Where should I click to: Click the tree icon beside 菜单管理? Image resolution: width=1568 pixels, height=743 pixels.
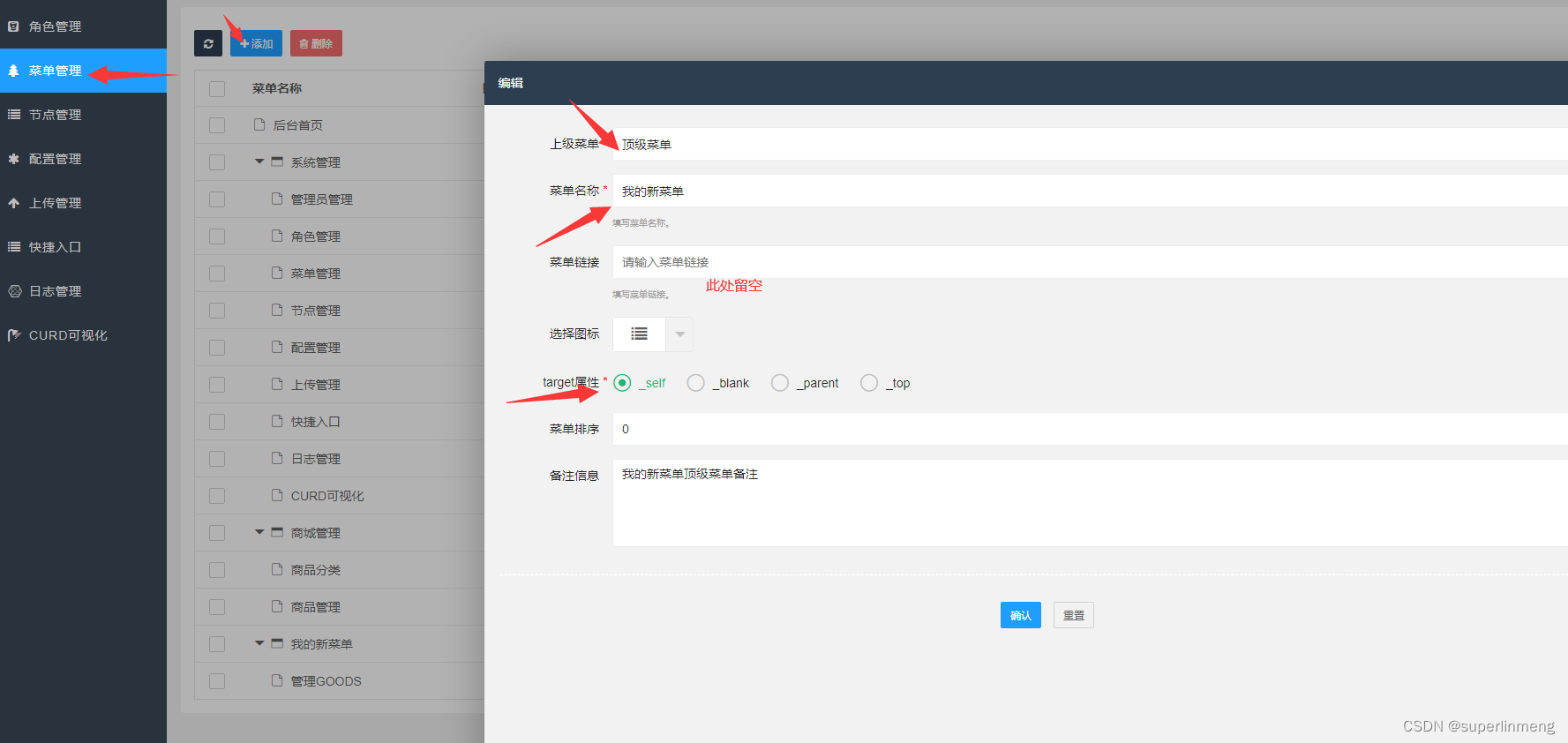coord(13,71)
